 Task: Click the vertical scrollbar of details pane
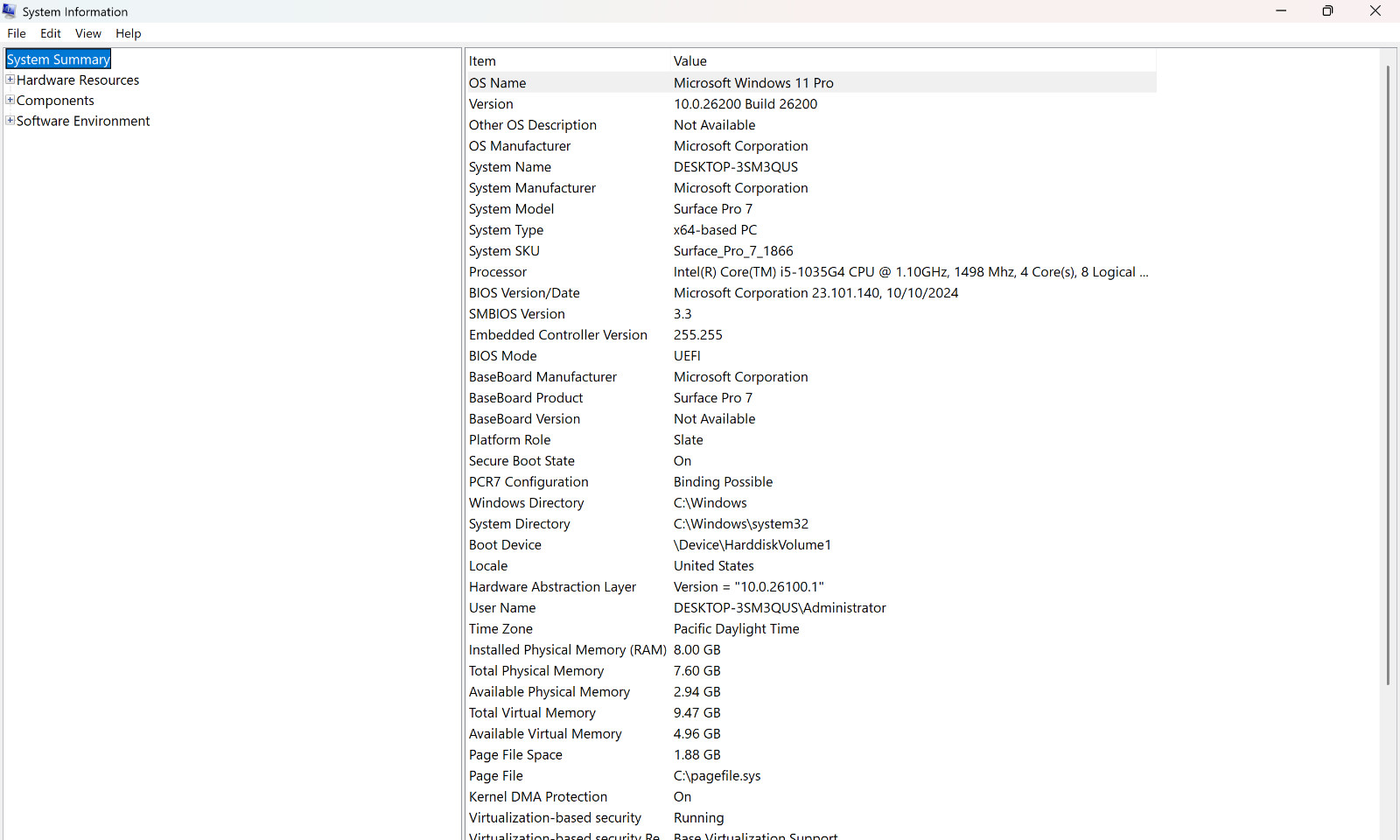(1388, 374)
